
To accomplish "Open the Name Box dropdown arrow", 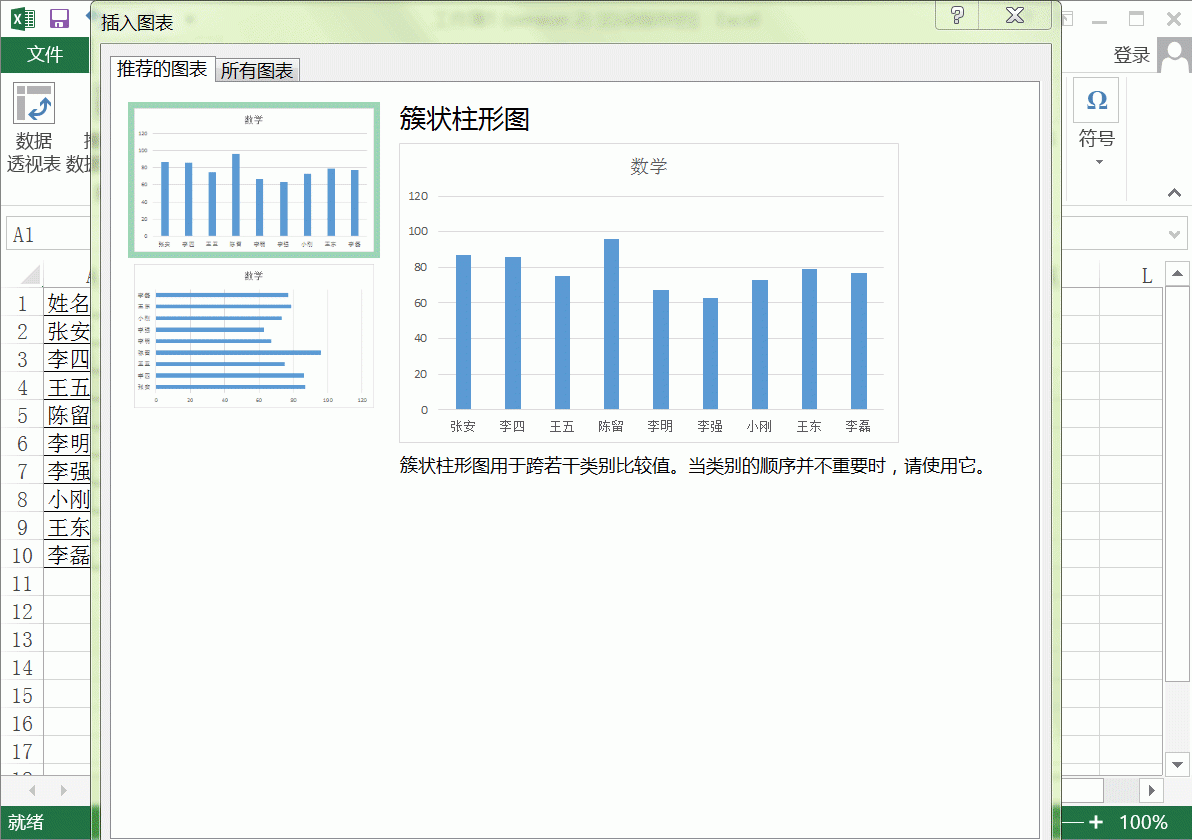I will click(x=84, y=233).
